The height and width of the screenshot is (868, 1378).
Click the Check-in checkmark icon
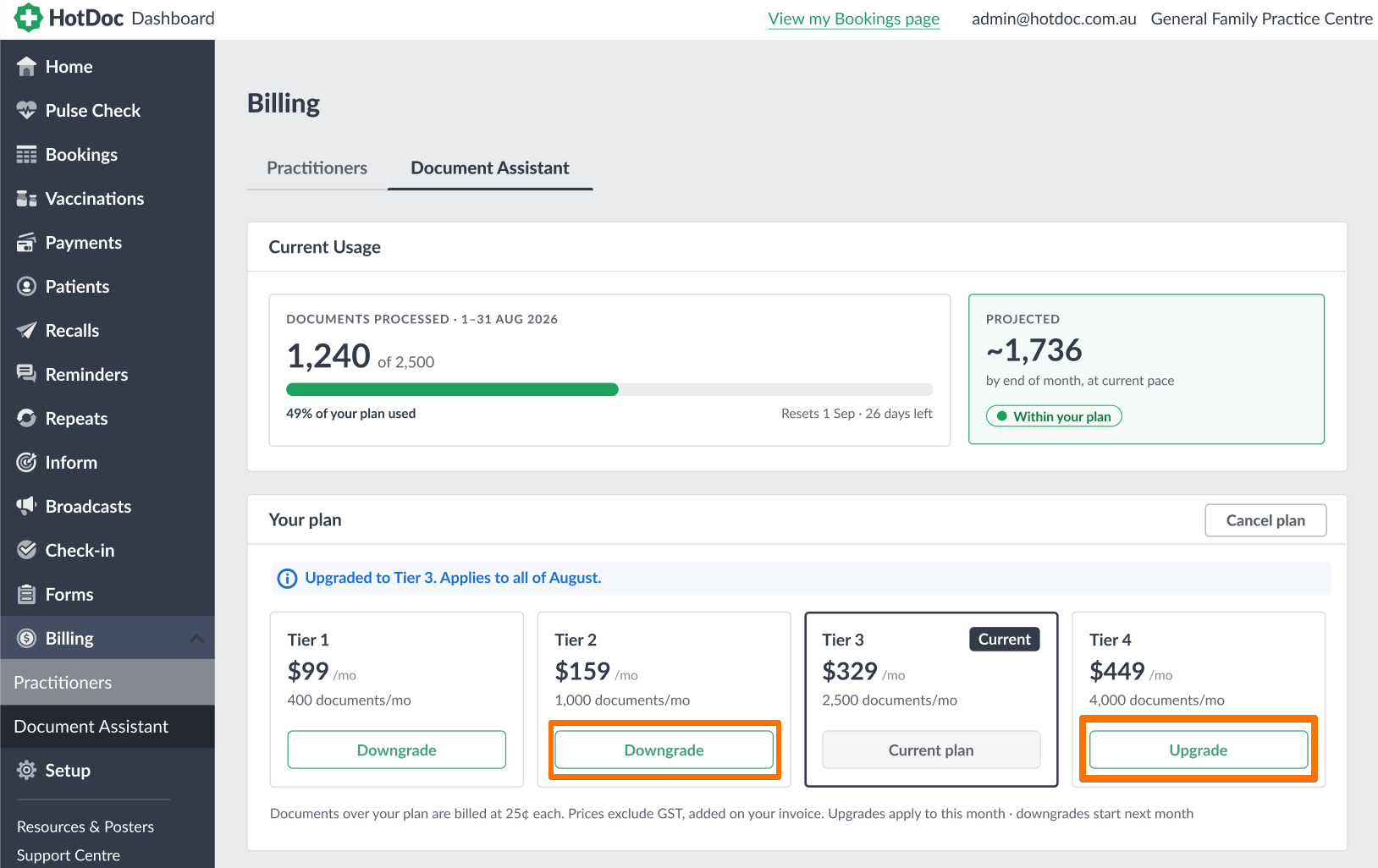[x=27, y=550]
